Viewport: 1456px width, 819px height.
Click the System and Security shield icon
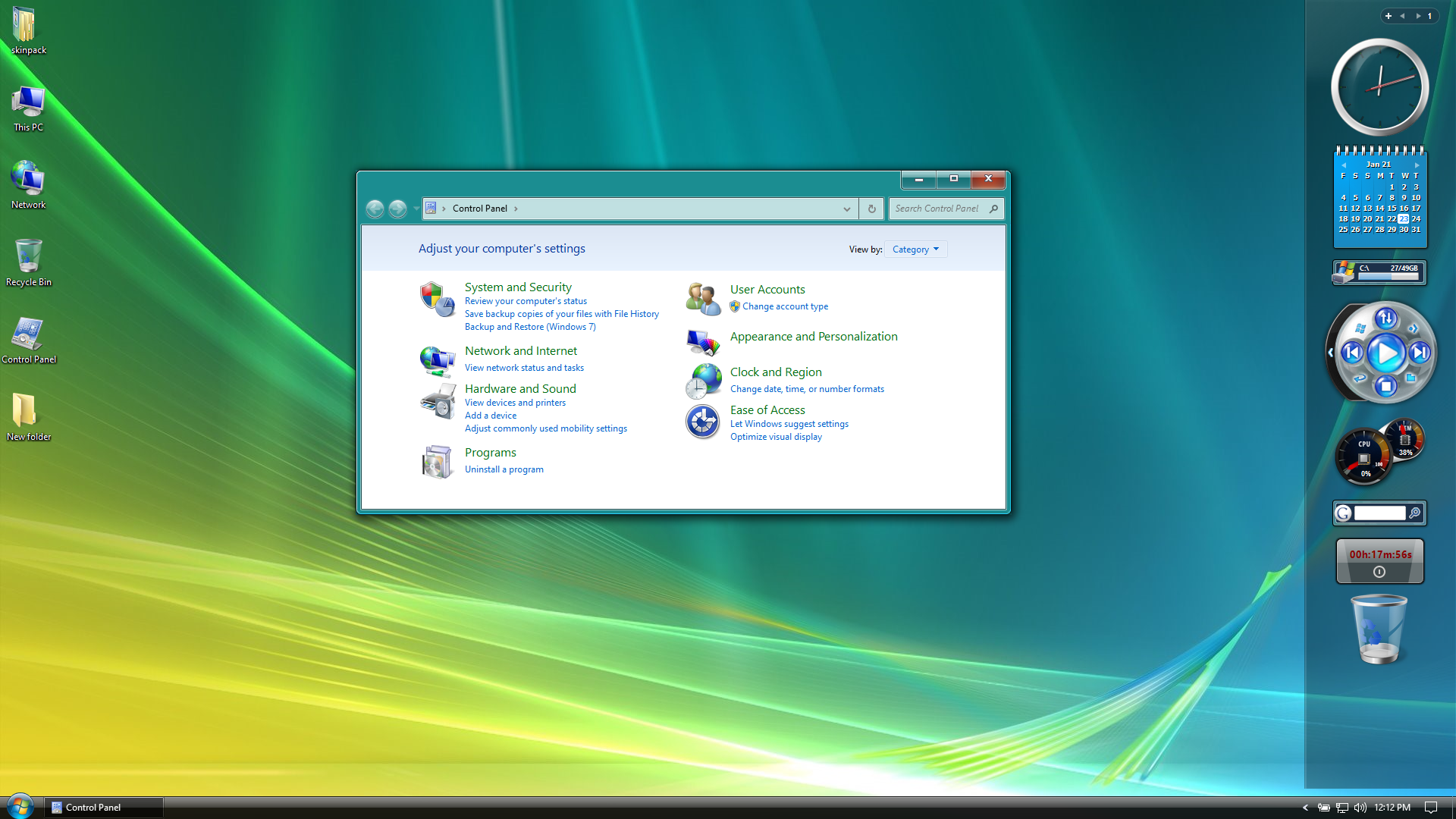[x=437, y=299]
